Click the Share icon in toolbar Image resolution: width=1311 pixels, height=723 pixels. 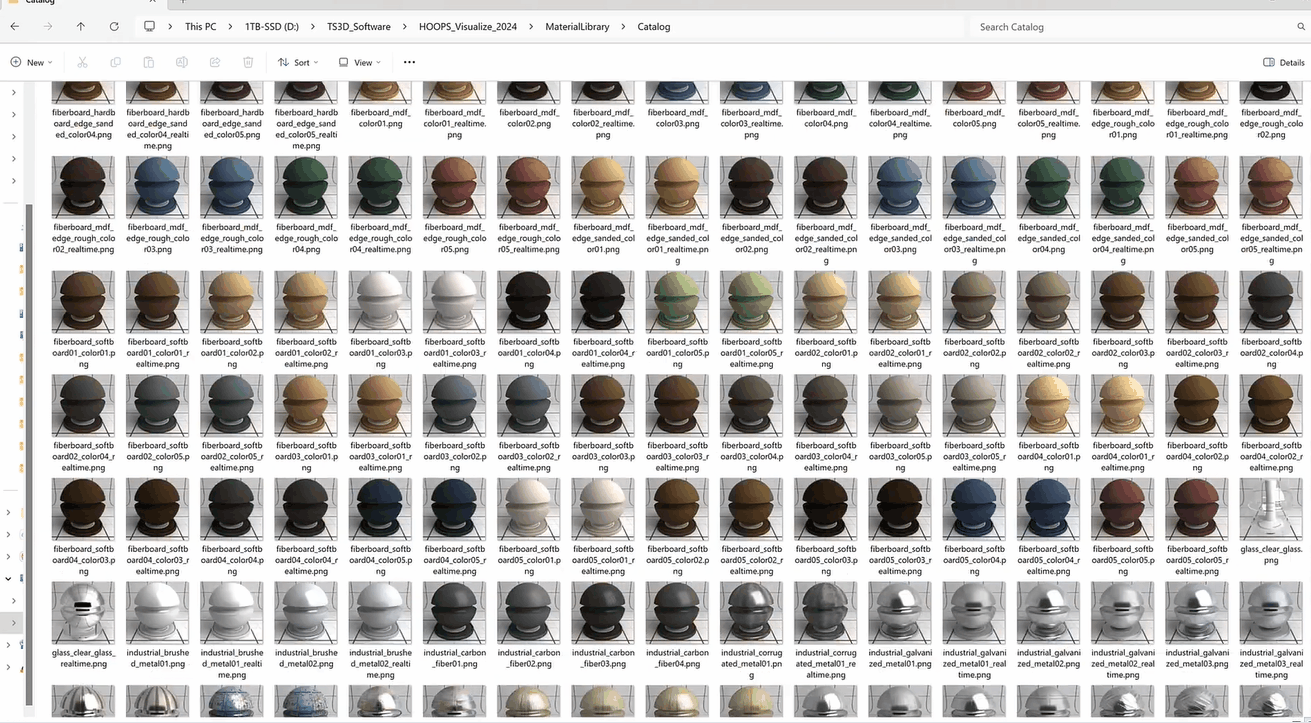[x=214, y=62]
